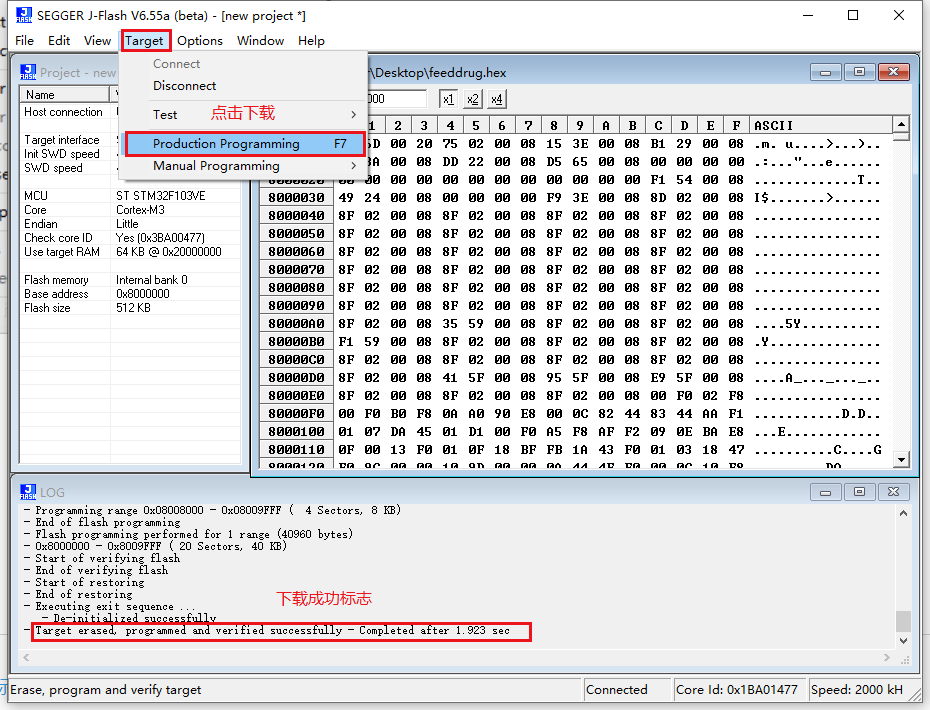930x710 pixels.
Task: Open the Help menu
Action: [x=311, y=41]
